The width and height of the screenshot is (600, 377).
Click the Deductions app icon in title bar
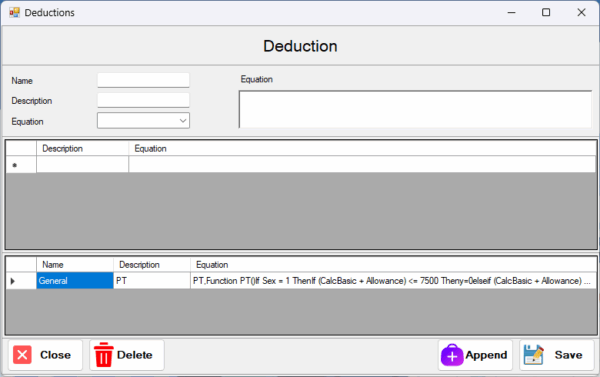15,13
